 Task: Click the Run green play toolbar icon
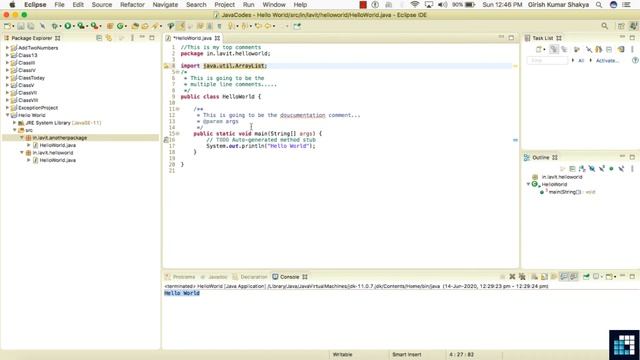(x=67, y=26)
